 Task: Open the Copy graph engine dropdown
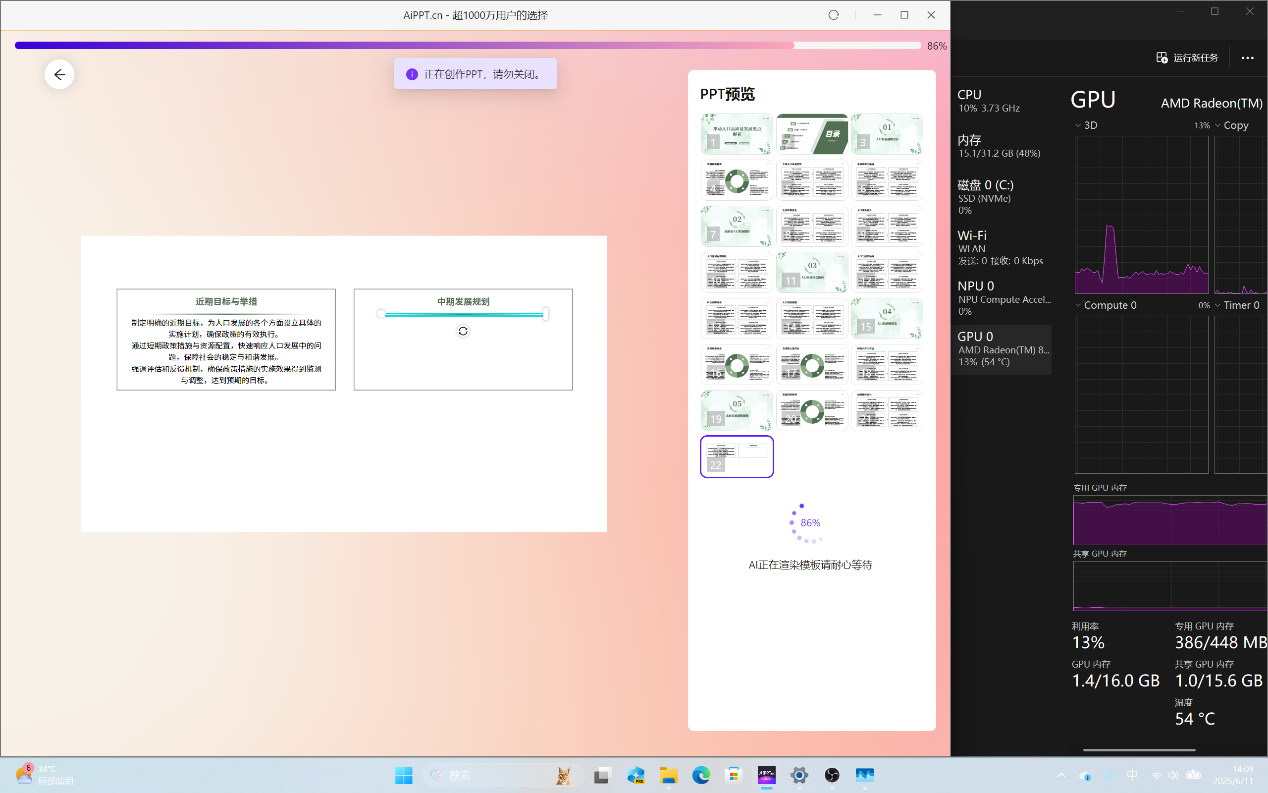click(1218, 125)
